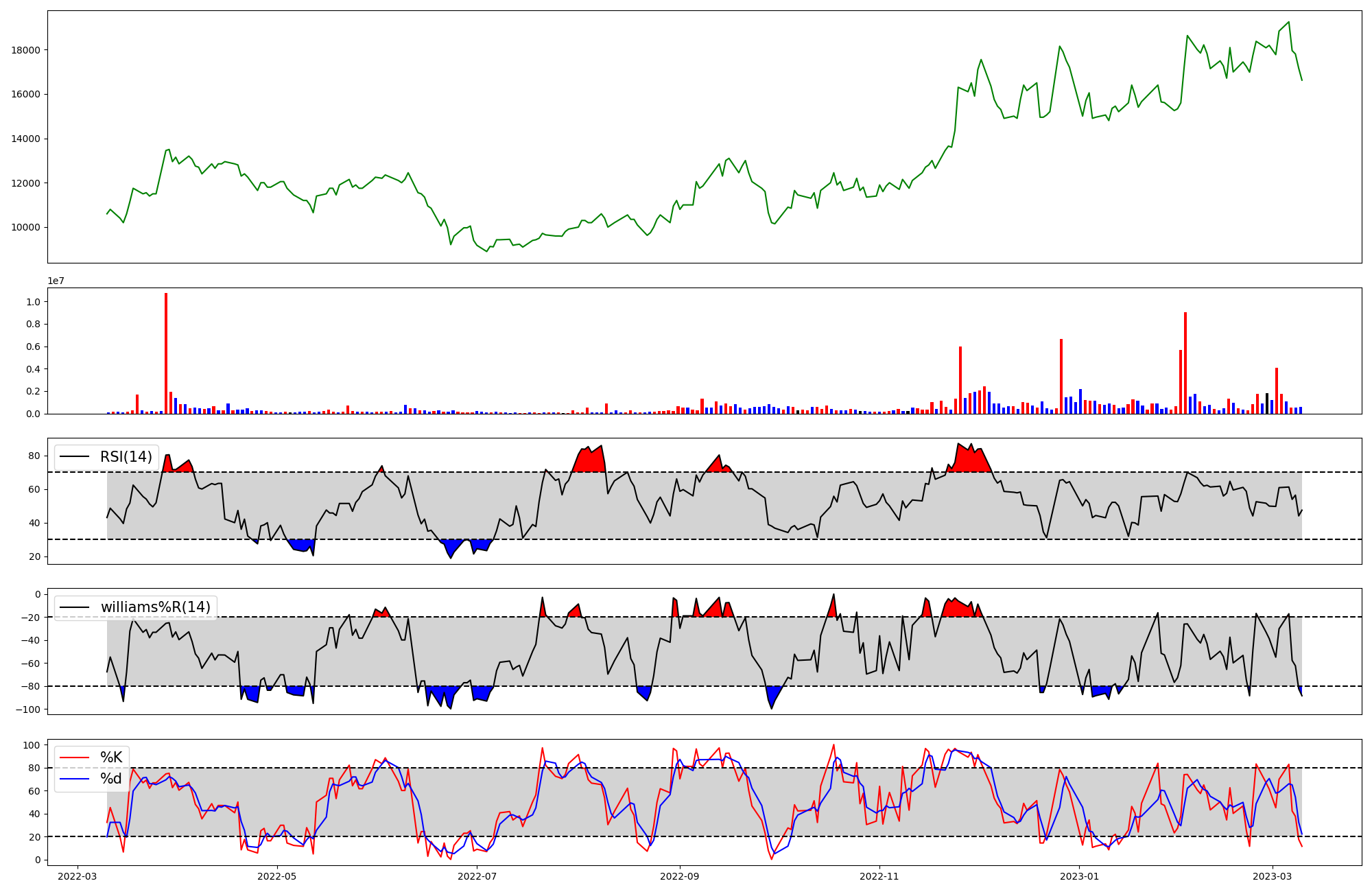This screenshot has width=1372, height=892.
Task: Click the %K legend text
Action: pyautogui.click(x=111, y=758)
